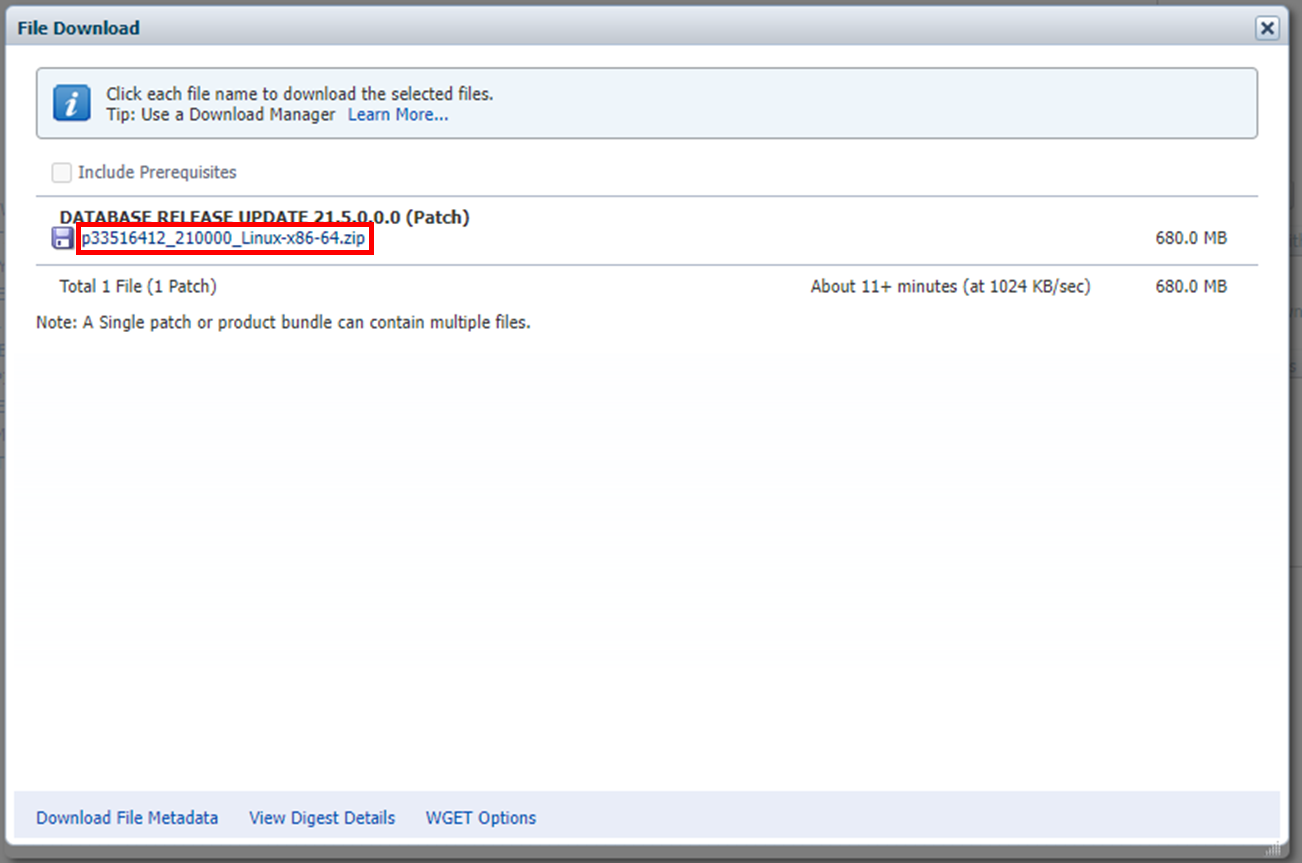This screenshot has width=1302, height=863.
Task: Click the File Download title bar
Action: tap(78, 27)
